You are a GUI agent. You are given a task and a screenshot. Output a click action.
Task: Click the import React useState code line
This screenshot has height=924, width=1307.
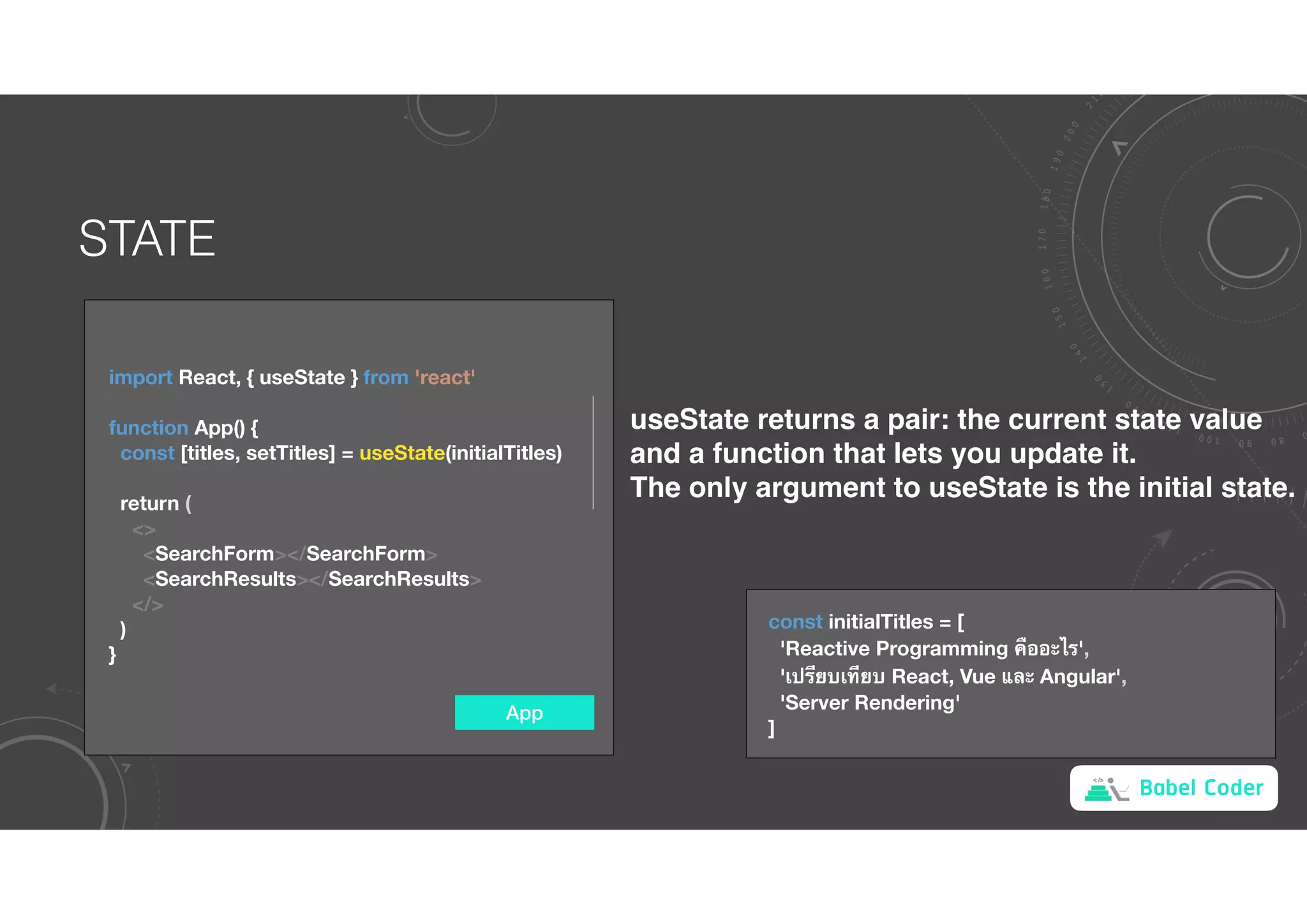[292, 377]
